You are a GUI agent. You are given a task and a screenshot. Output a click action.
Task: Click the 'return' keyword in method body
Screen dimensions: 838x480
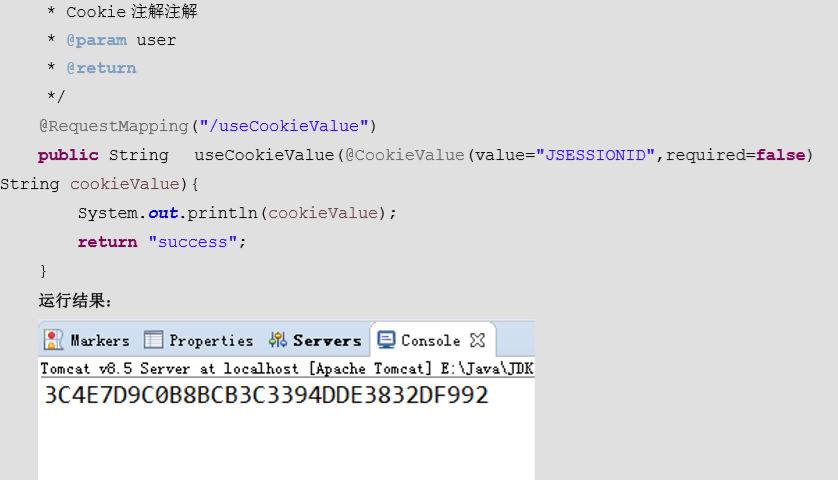pyautogui.click(x=107, y=242)
